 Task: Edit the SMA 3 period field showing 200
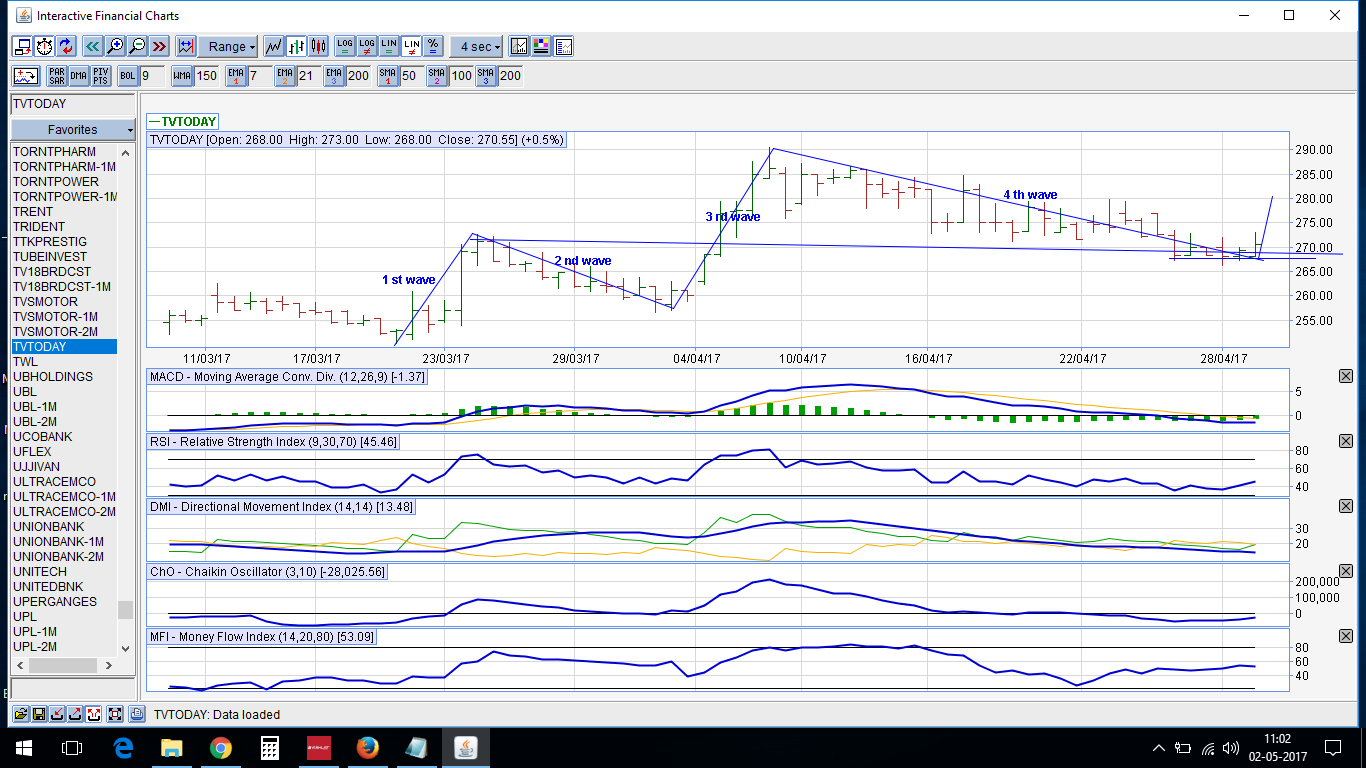click(x=511, y=76)
